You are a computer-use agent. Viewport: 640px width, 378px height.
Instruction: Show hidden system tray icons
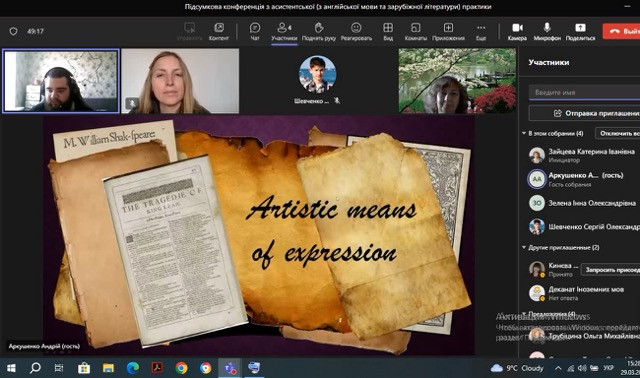pos(558,368)
